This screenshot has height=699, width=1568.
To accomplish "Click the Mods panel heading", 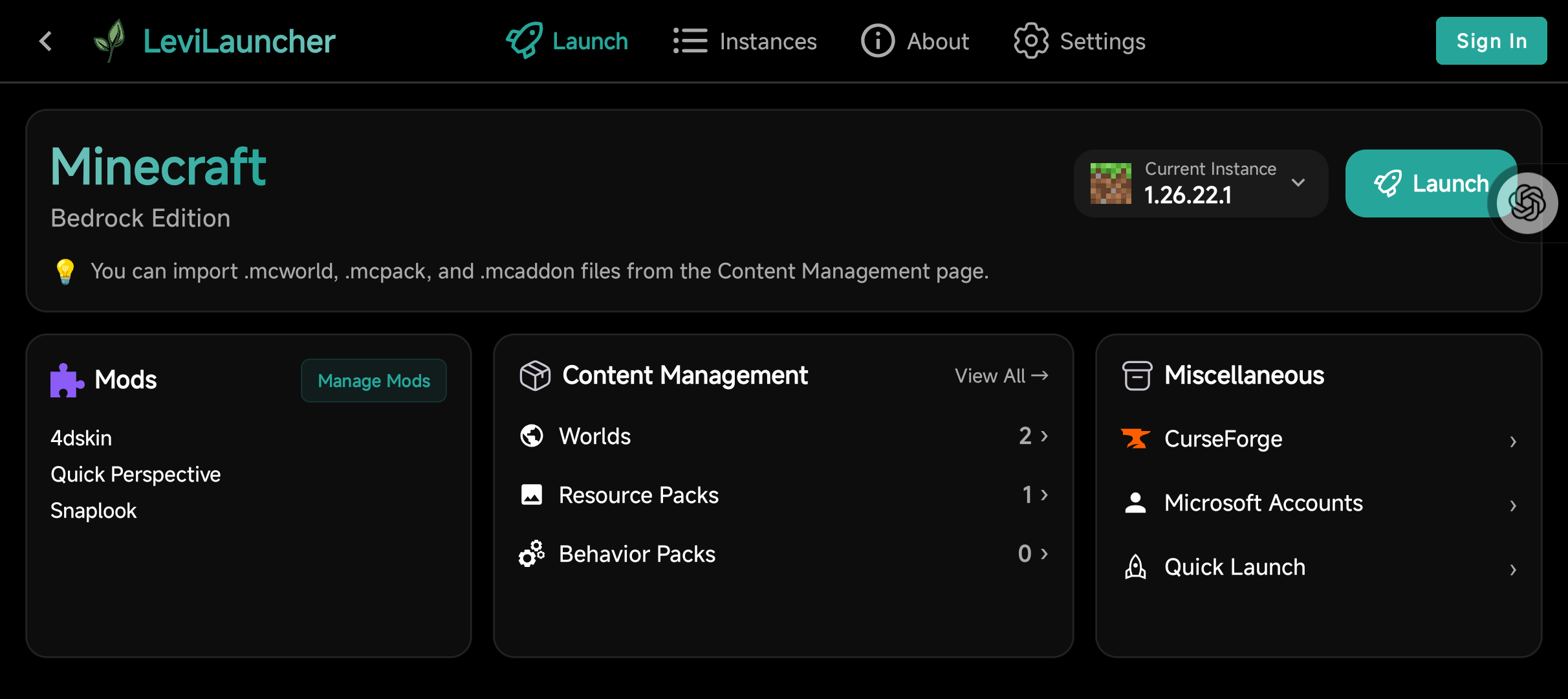I will 125,380.
